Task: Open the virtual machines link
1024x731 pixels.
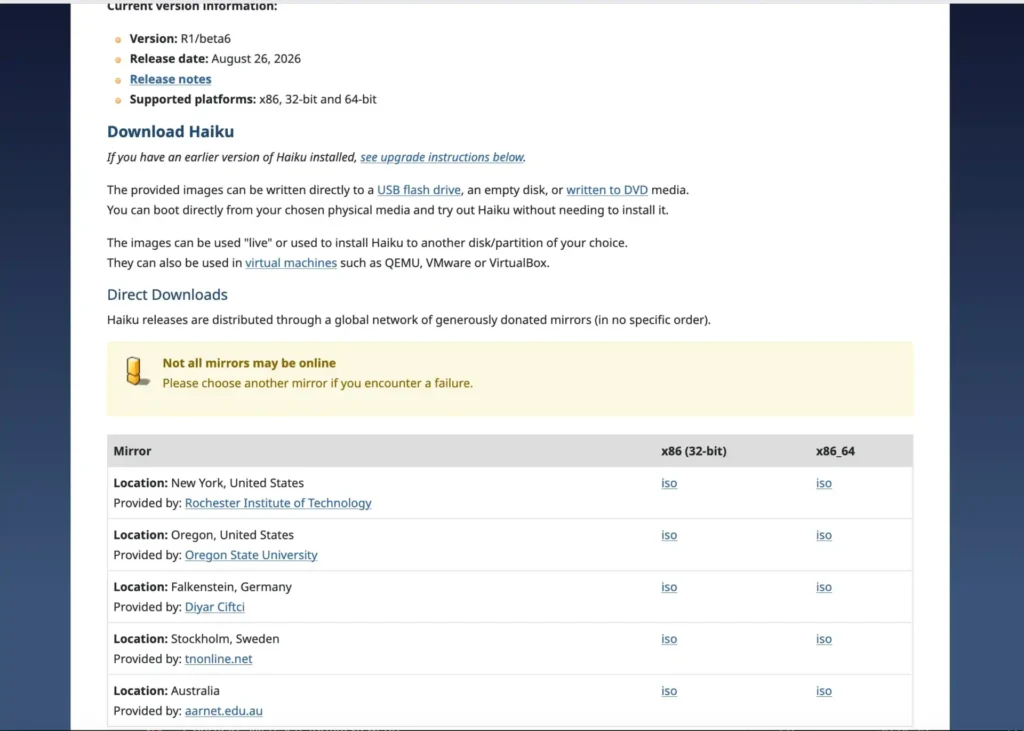Action: click(291, 263)
